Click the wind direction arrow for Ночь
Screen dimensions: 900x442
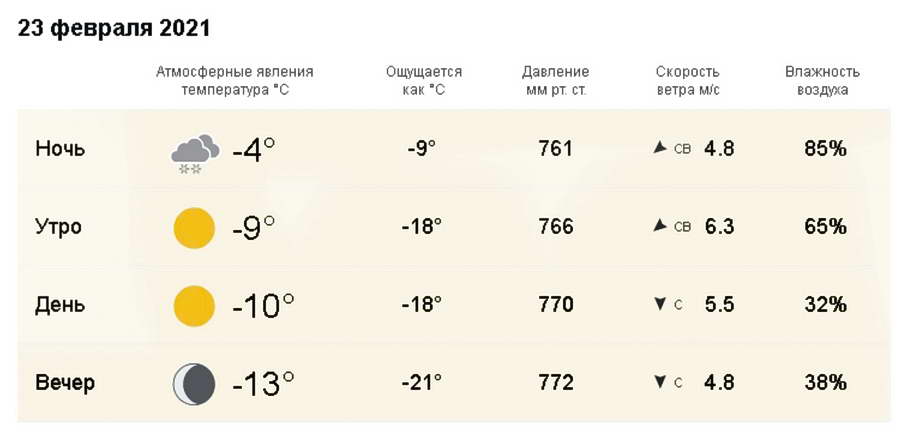[x=659, y=148]
